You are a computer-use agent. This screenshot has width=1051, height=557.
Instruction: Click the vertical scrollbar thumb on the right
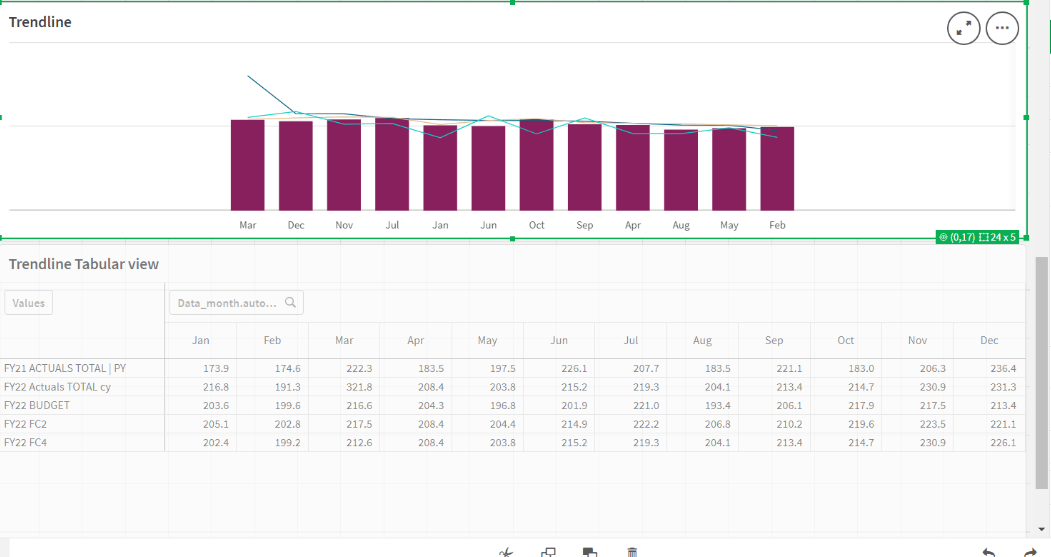1041,372
